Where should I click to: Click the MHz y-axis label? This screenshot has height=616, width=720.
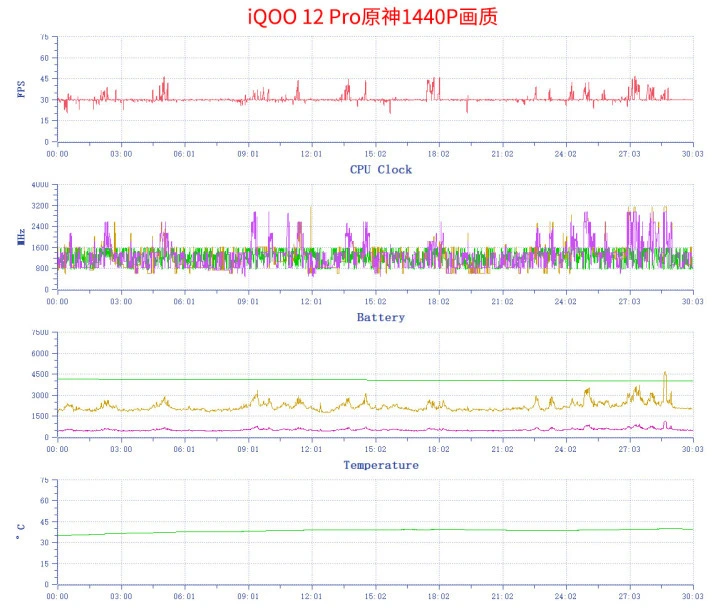click(21, 237)
